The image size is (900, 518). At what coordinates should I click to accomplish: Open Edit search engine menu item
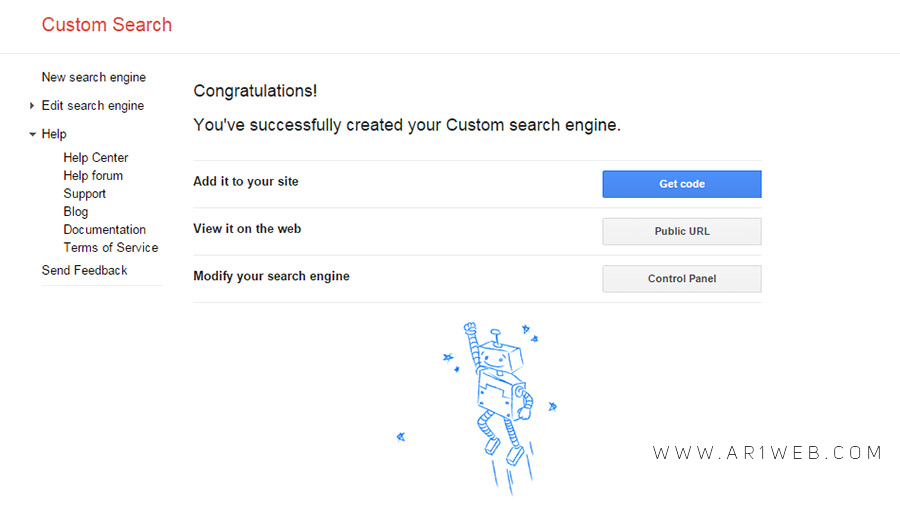point(92,106)
